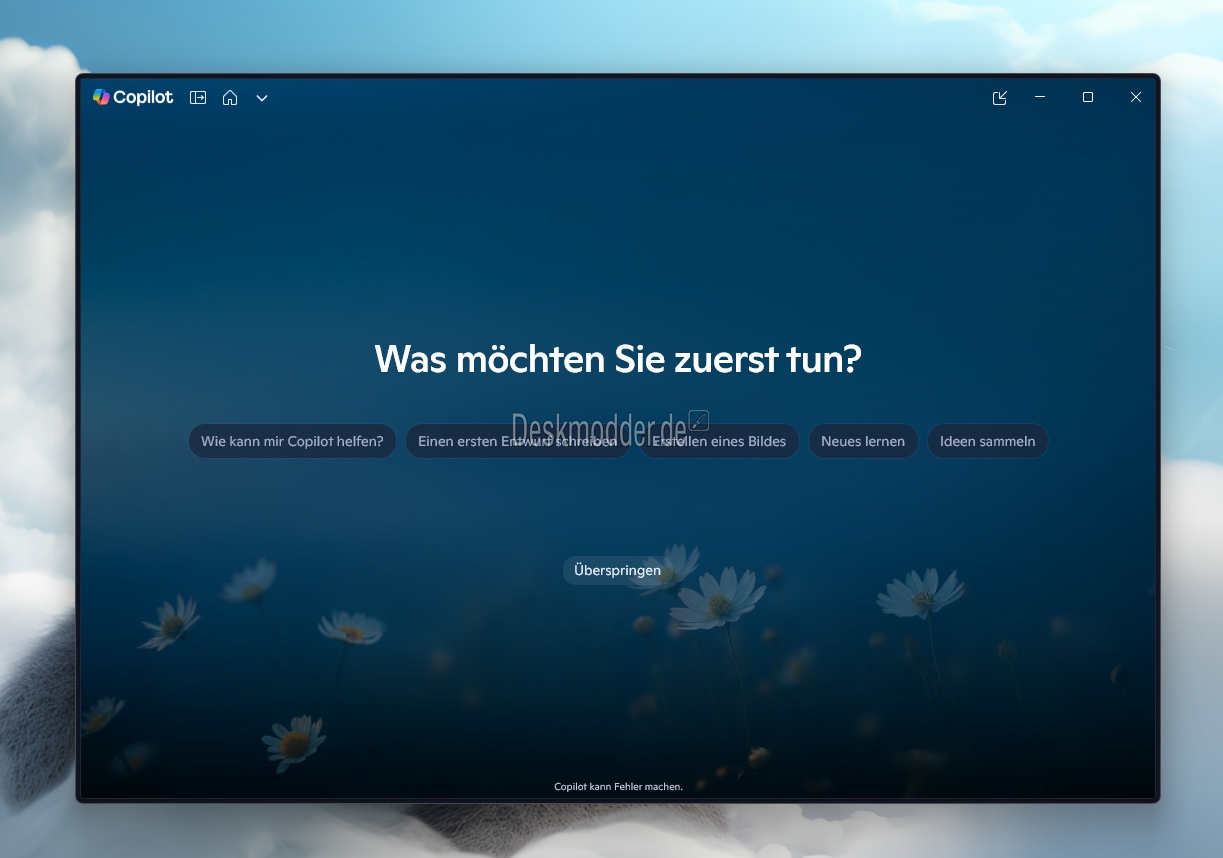Viewport: 1223px width, 858px height.
Task: Expand the chevron dropdown next to home
Action: click(x=262, y=98)
